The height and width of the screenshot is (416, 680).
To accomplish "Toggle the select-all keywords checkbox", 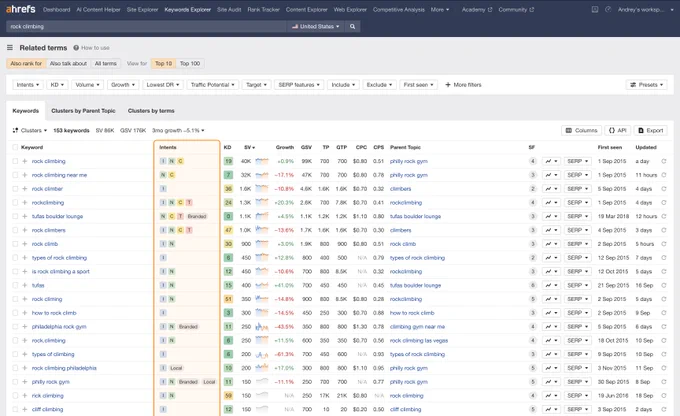I will point(15,147).
